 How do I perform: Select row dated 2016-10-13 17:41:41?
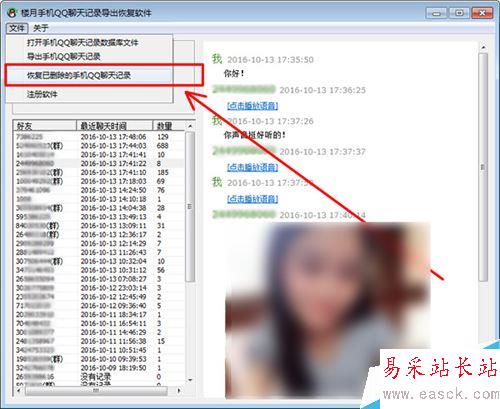[x=99, y=155]
